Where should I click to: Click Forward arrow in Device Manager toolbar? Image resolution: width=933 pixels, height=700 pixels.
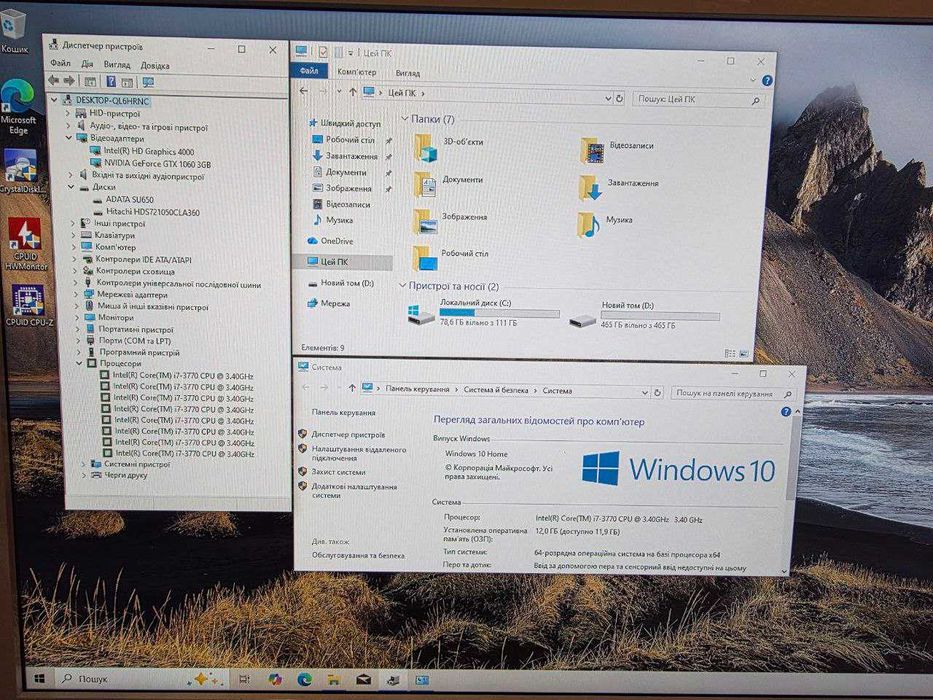tap(69, 80)
